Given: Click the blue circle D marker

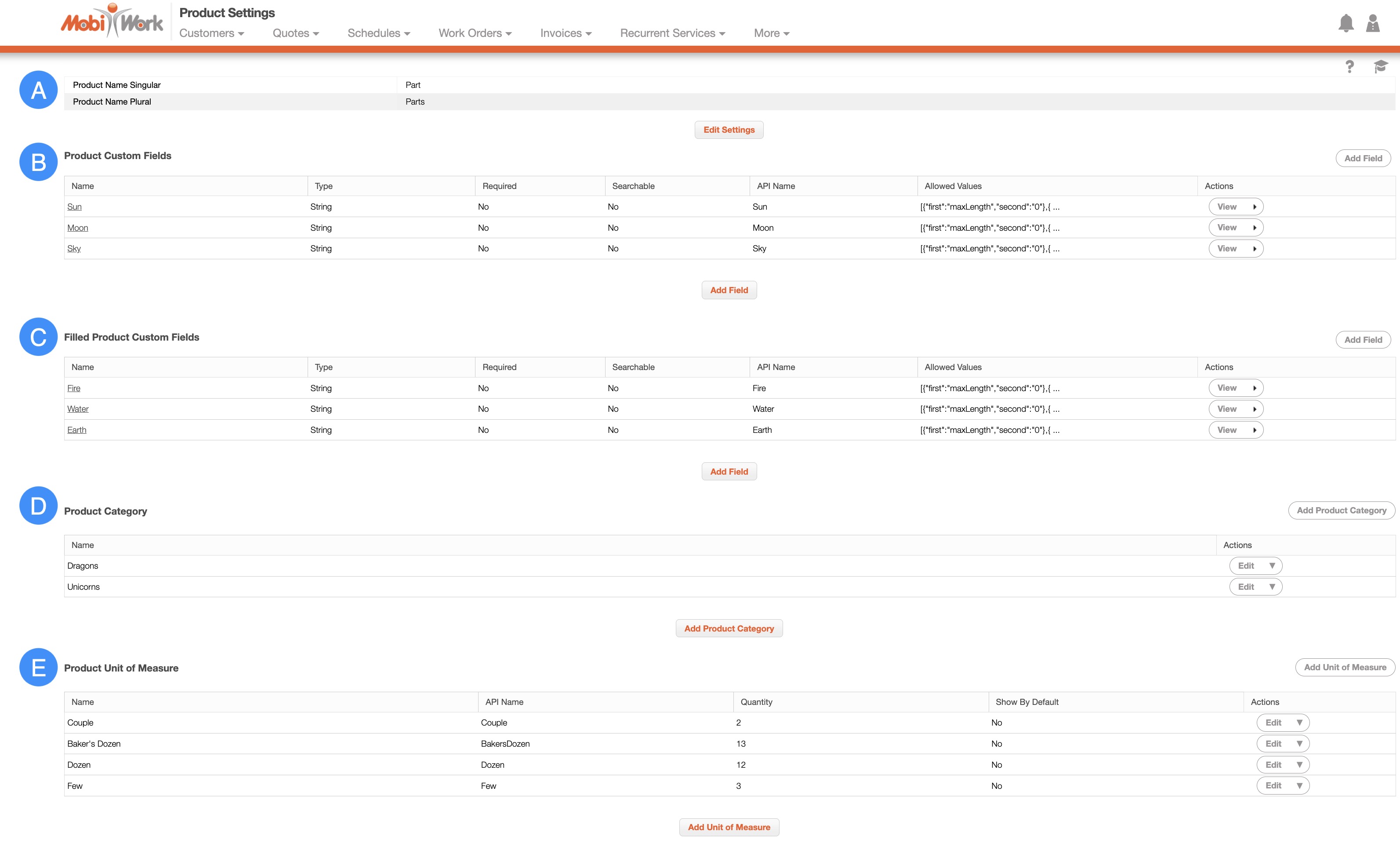Looking at the screenshot, I should (38, 506).
